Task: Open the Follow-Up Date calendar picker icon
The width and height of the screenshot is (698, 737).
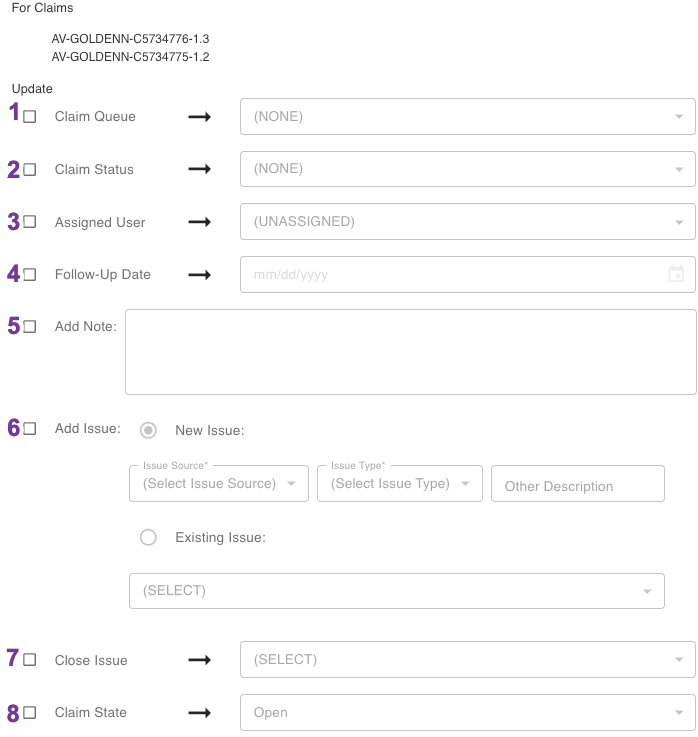Action: (x=676, y=274)
